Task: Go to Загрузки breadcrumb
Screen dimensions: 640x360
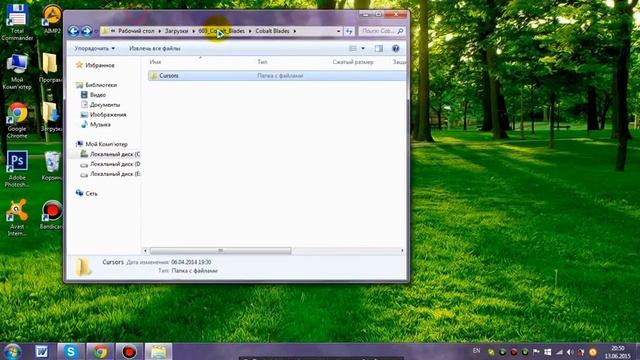Action: coord(176,31)
